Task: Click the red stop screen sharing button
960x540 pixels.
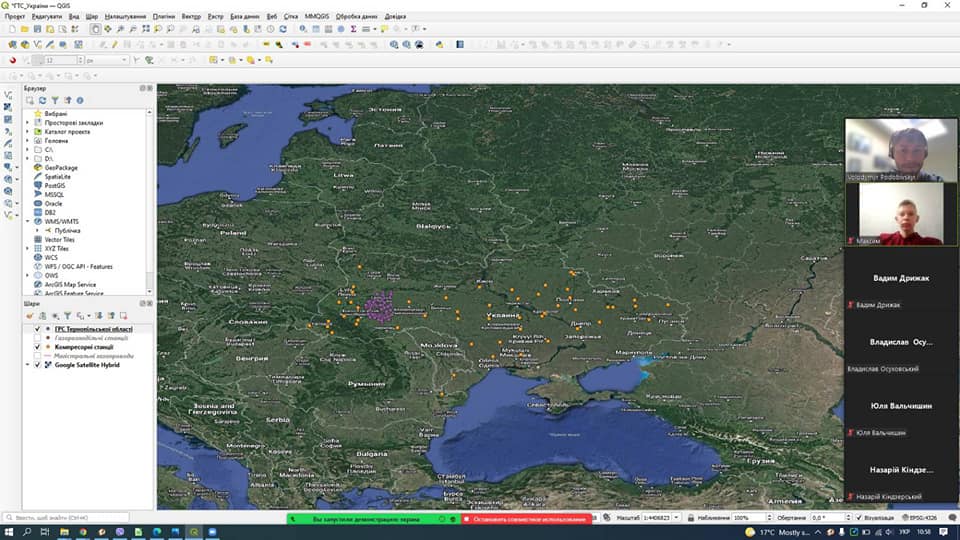Action: pos(526,519)
